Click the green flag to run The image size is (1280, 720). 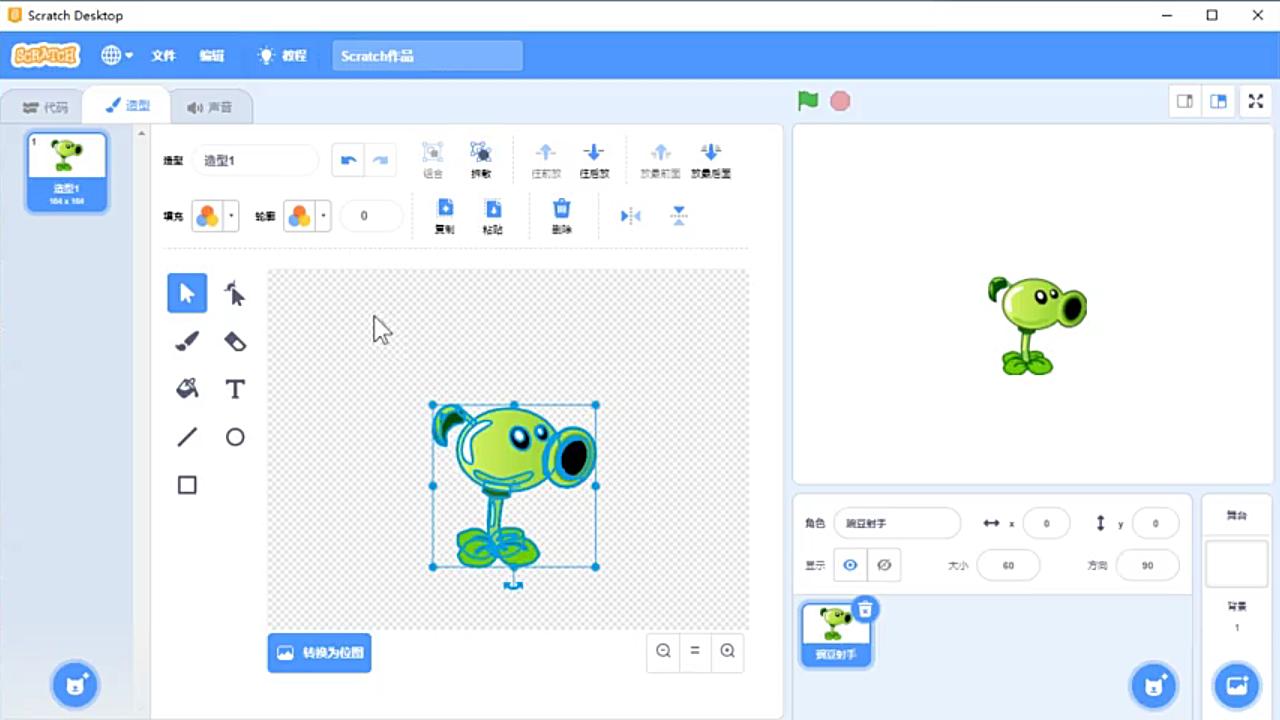point(808,100)
